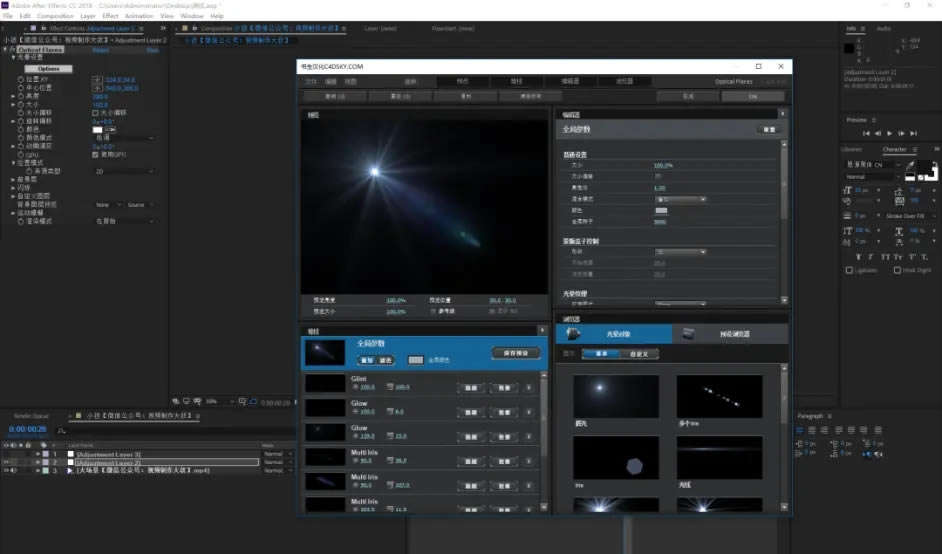Click OK button in Optical Flares dialog
This screenshot has width=942, height=554.
coord(752,96)
